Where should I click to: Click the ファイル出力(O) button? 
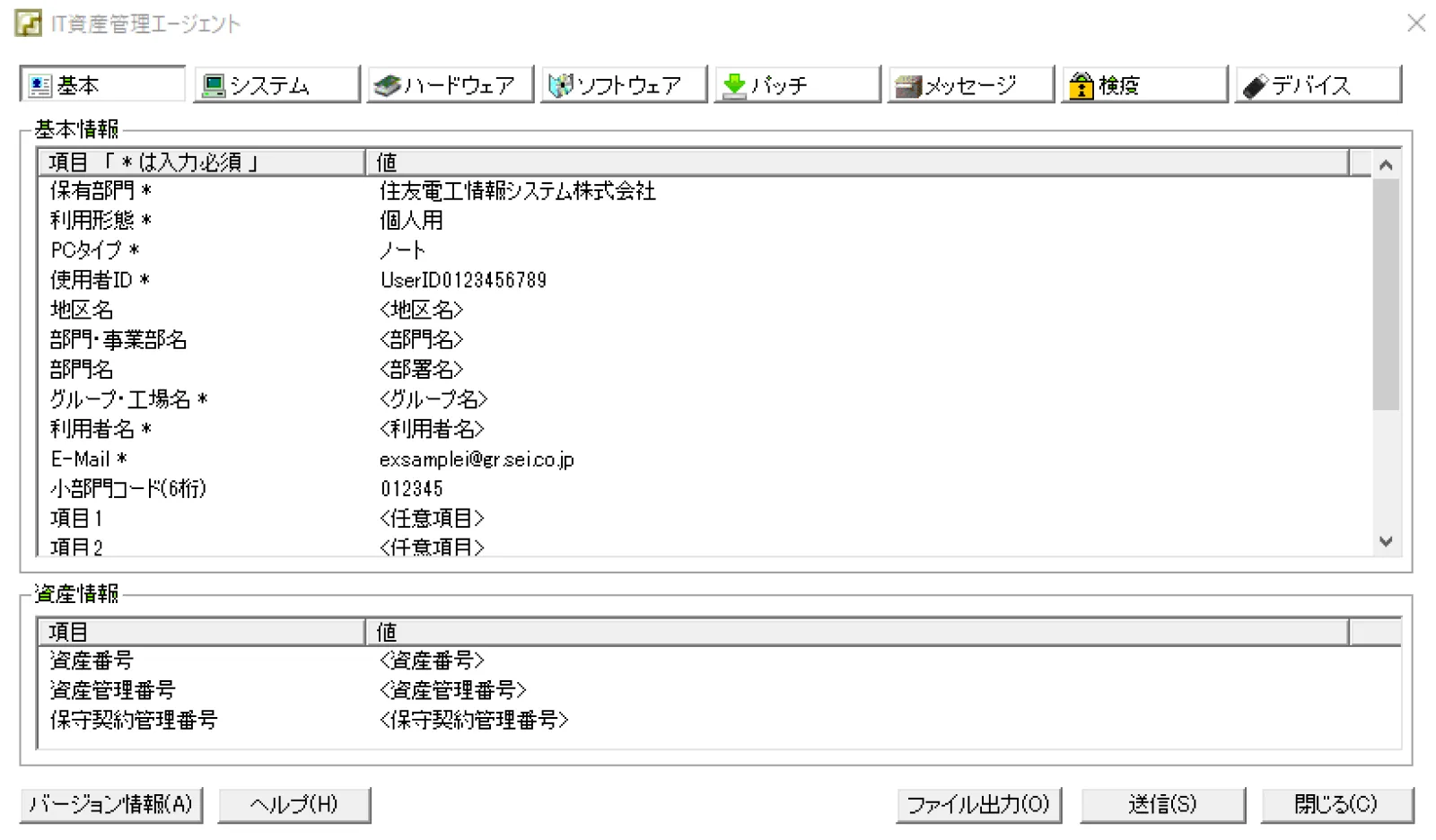tap(978, 804)
